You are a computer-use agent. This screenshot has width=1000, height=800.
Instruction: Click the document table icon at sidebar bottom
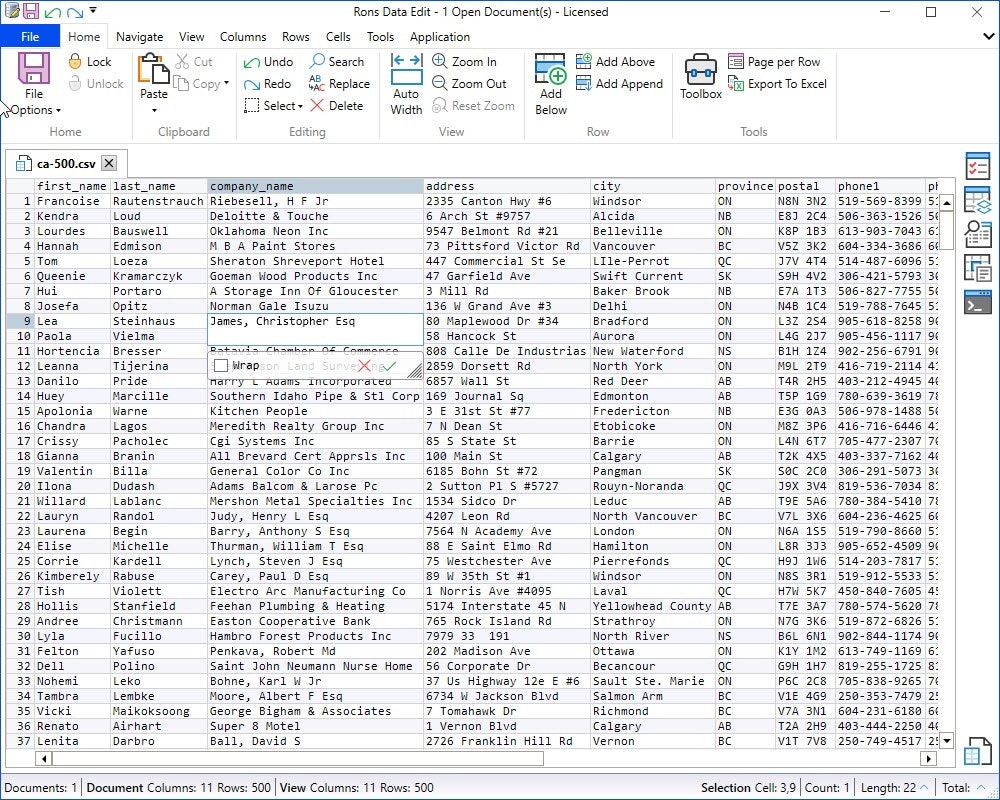[976, 750]
